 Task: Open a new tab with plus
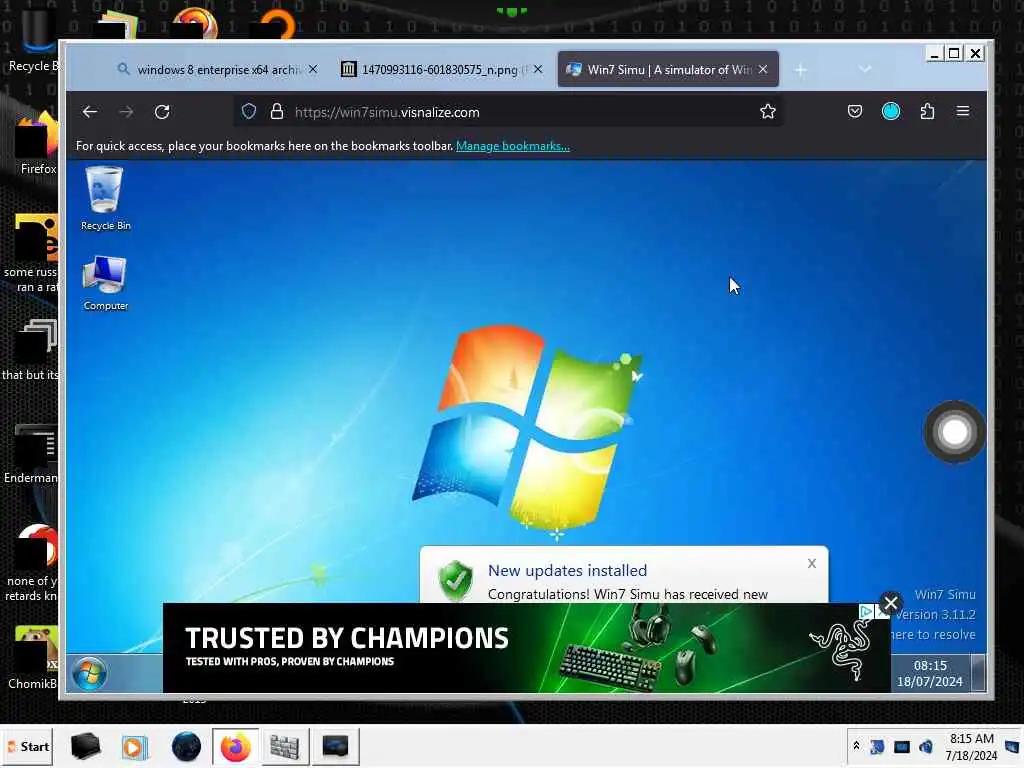pos(801,70)
